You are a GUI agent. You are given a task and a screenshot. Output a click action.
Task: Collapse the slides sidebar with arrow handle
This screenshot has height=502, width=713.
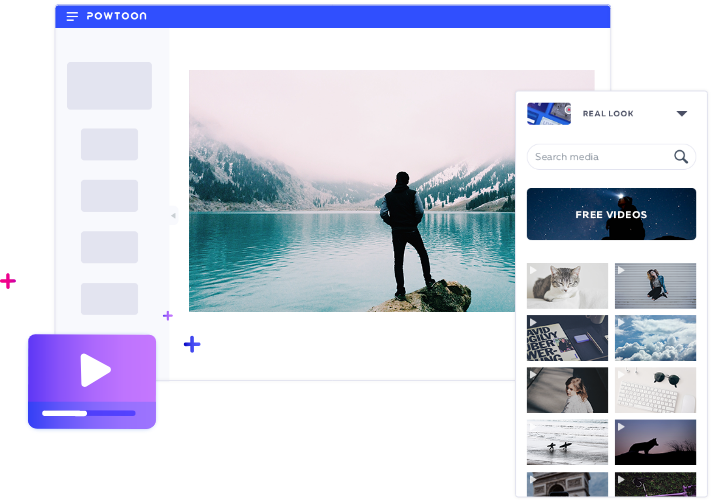coord(173,215)
